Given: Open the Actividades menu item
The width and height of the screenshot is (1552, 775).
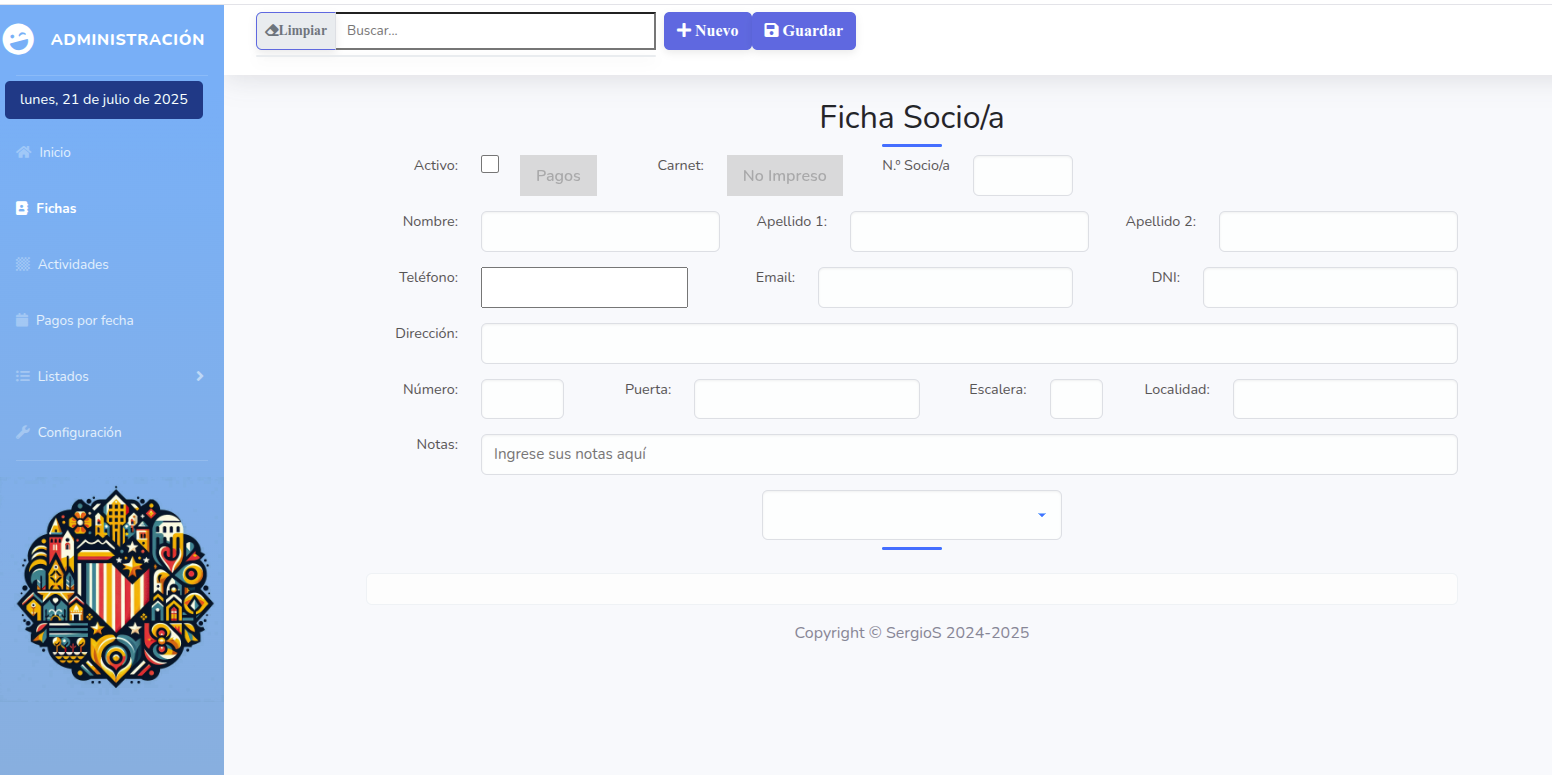Looking at the screenshot, I should [73, 265].
